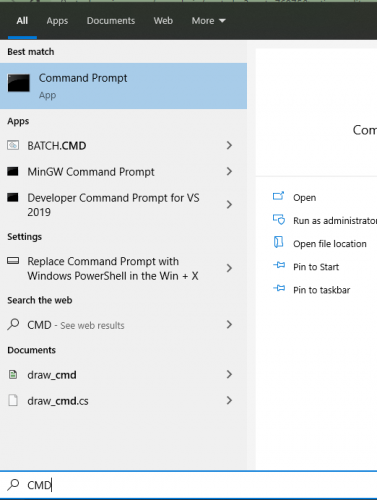Click the Pin to Start pin icon
This screenshot has width=377, height=500.
pos(279,266)
